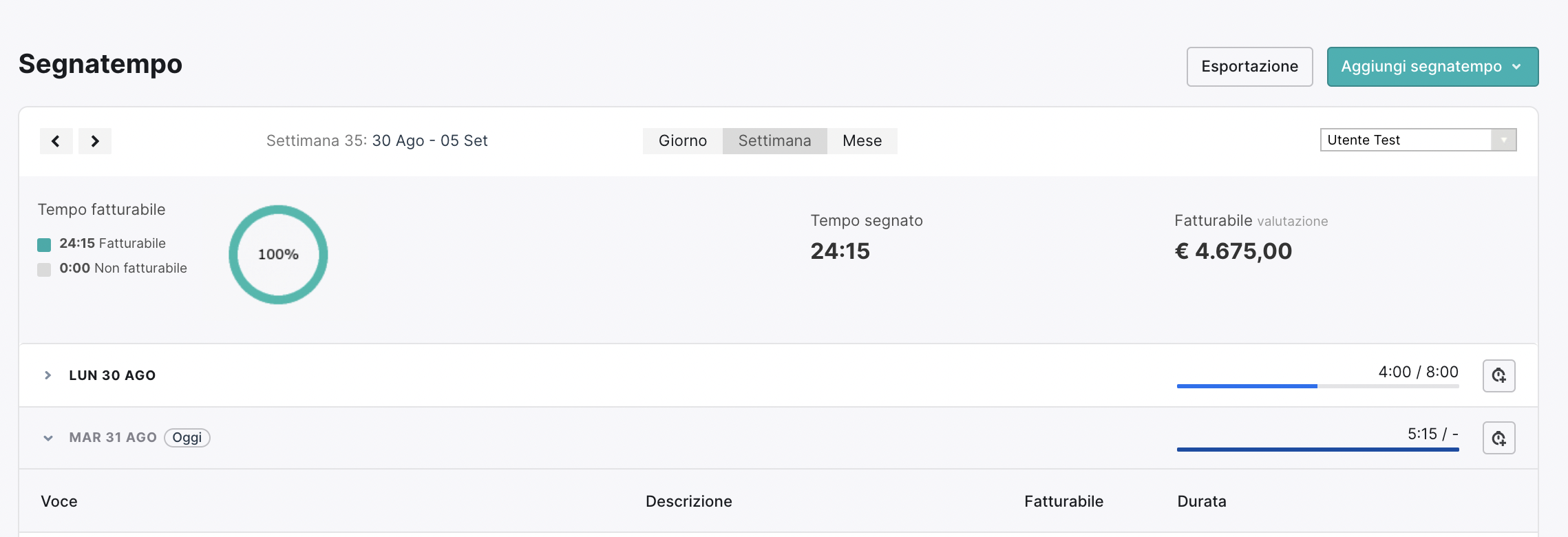Click the LUN 30 AGO progress bar
This screenshot has height=537, width=1568.
pyautogui.click(x=1317, y=386)
